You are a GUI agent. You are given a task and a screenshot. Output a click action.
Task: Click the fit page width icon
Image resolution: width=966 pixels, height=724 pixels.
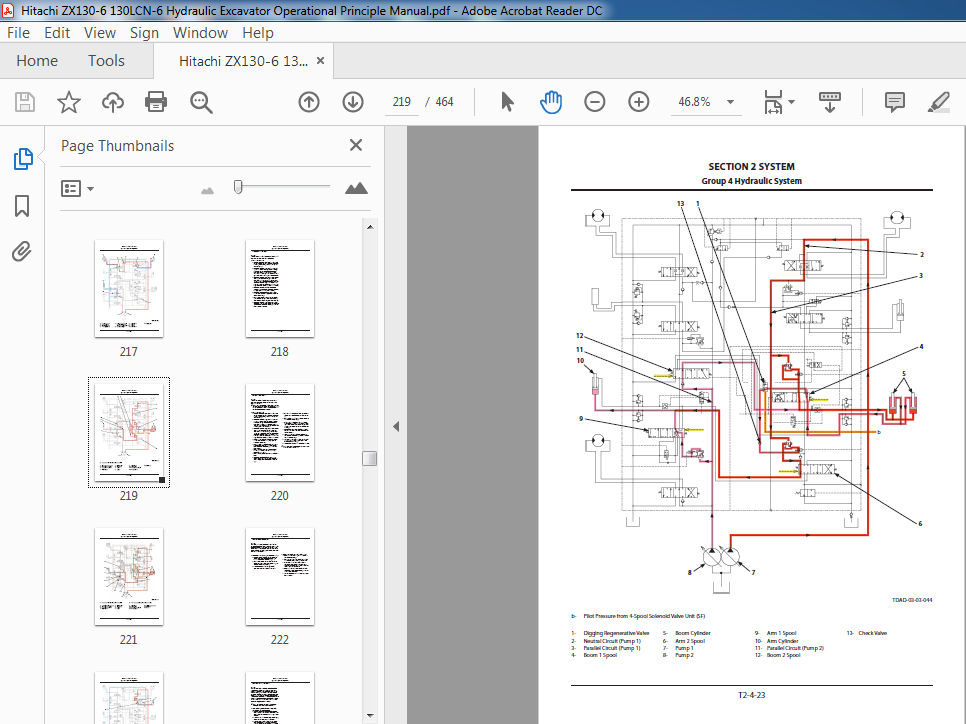[773, 102]
